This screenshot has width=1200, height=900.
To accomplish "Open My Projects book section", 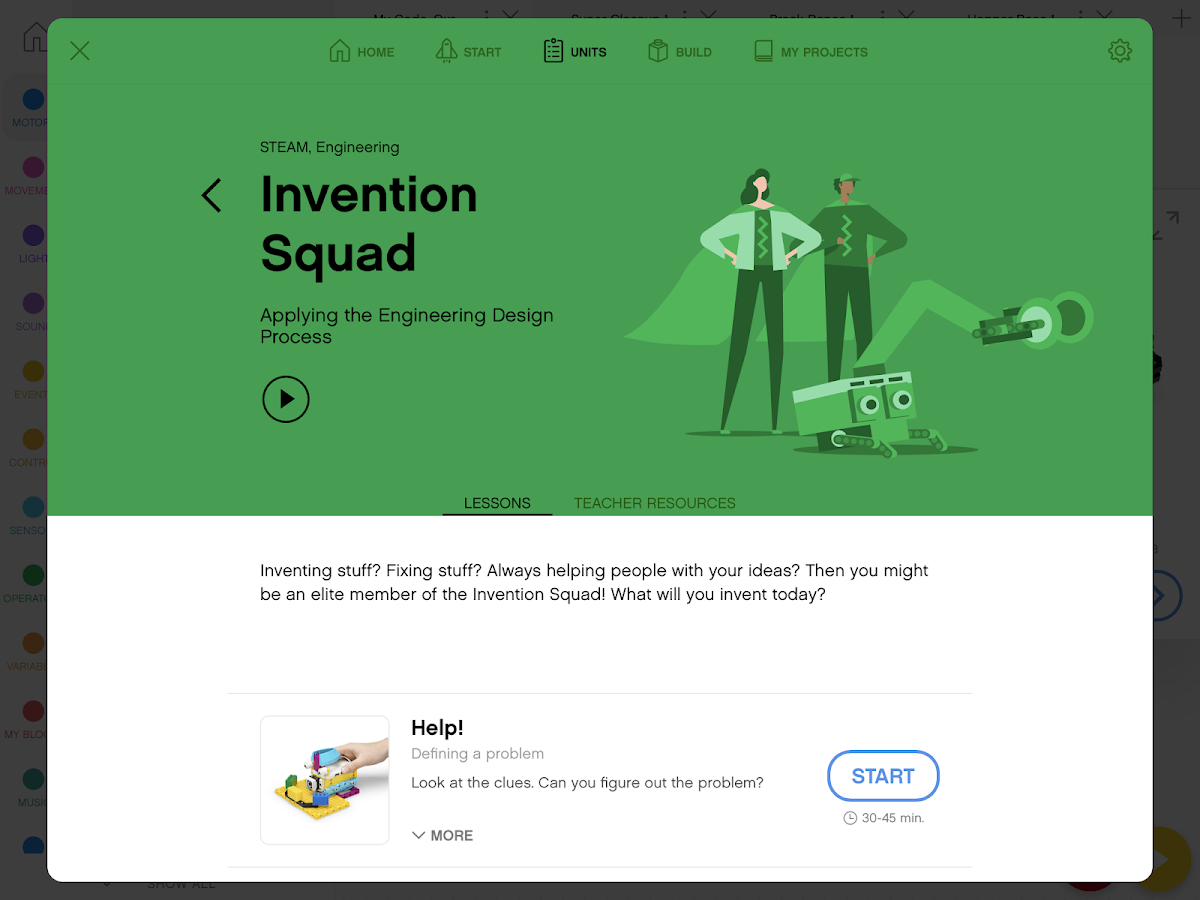I will [811, 51].
